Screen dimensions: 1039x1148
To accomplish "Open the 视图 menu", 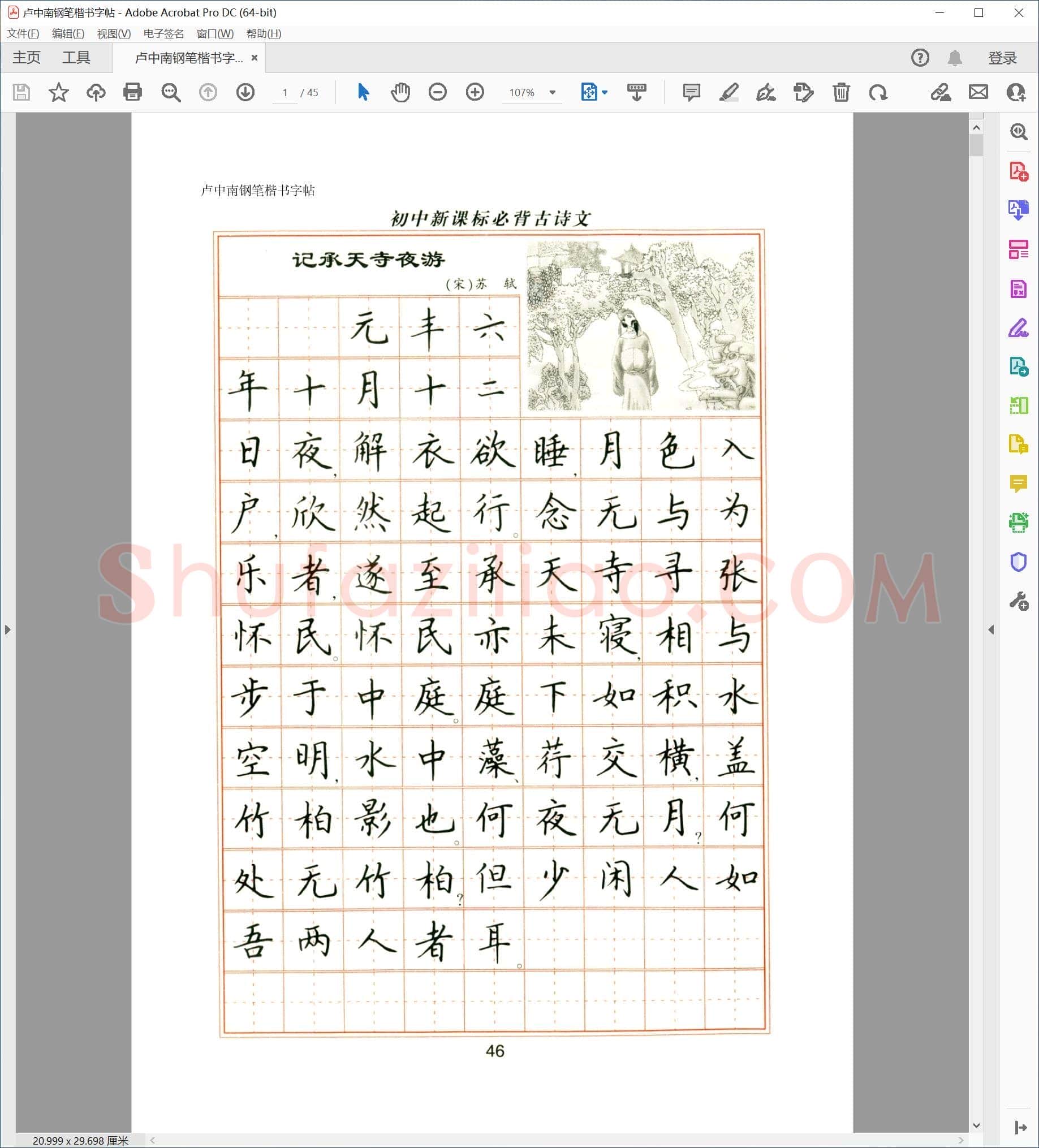I will tap(114, 33).
